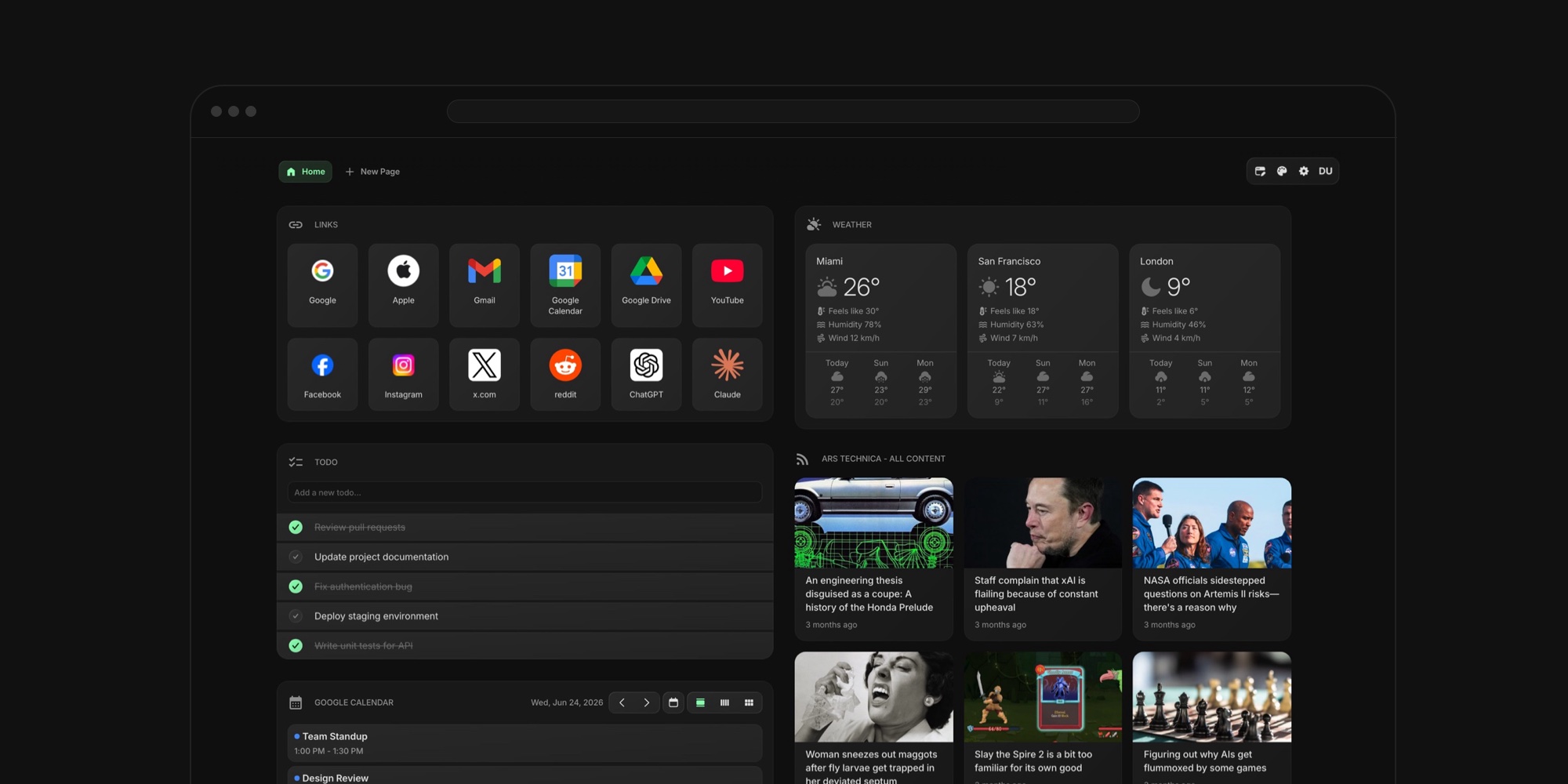Read 'An engineering thesis disguised as a coupe' headline

869,594
